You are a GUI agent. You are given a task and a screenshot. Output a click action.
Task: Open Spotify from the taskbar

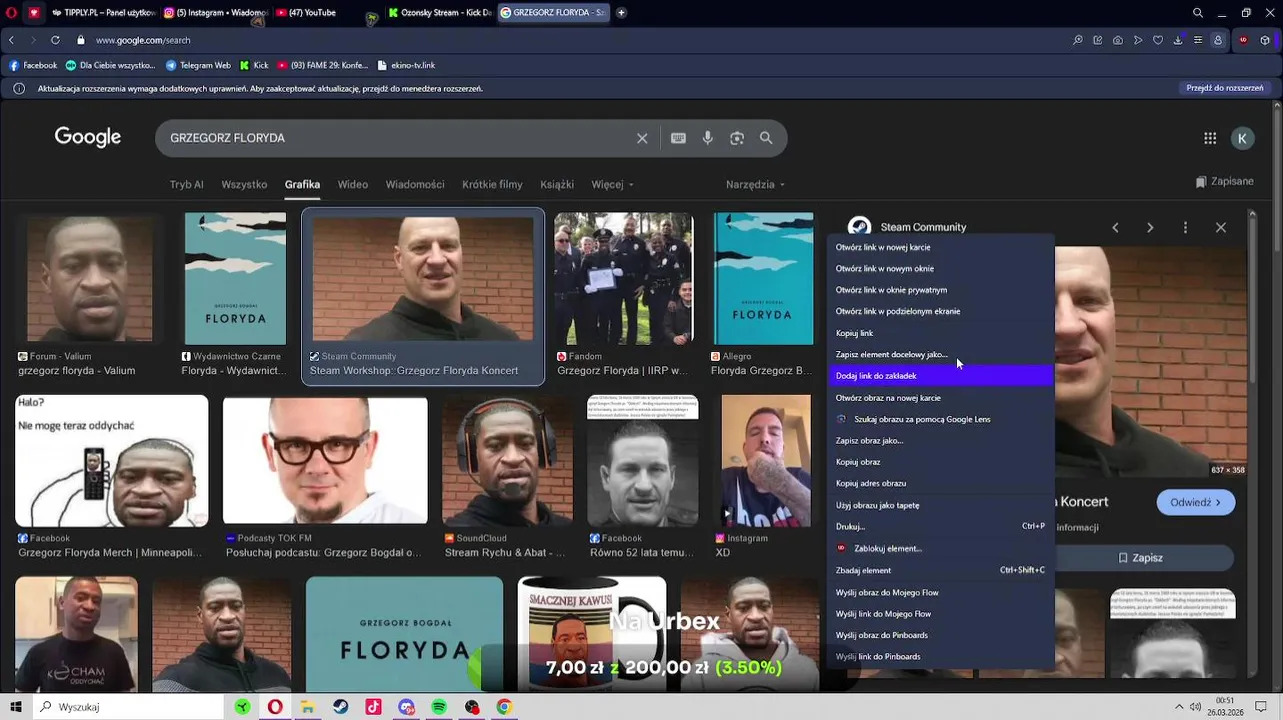pos(439,707)
